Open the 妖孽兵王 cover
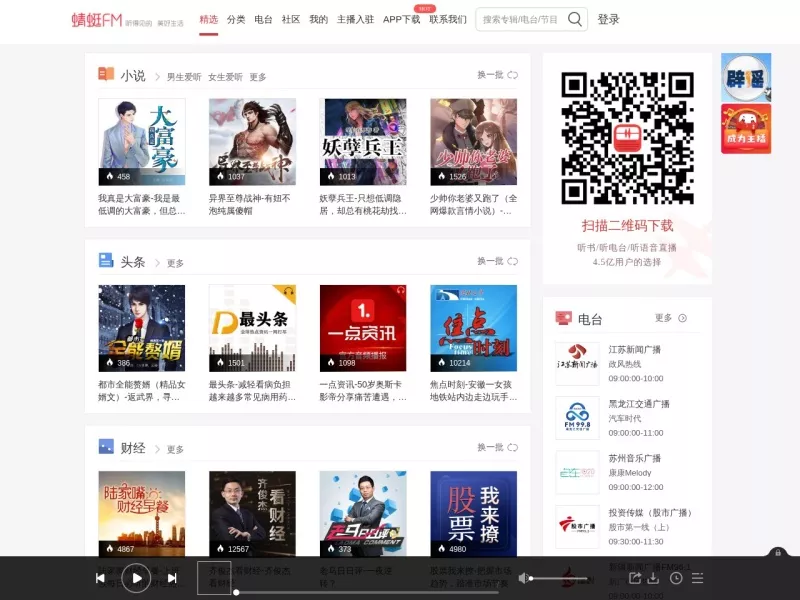Viewport: 800px width, 600px height. [x=363, y=142]
